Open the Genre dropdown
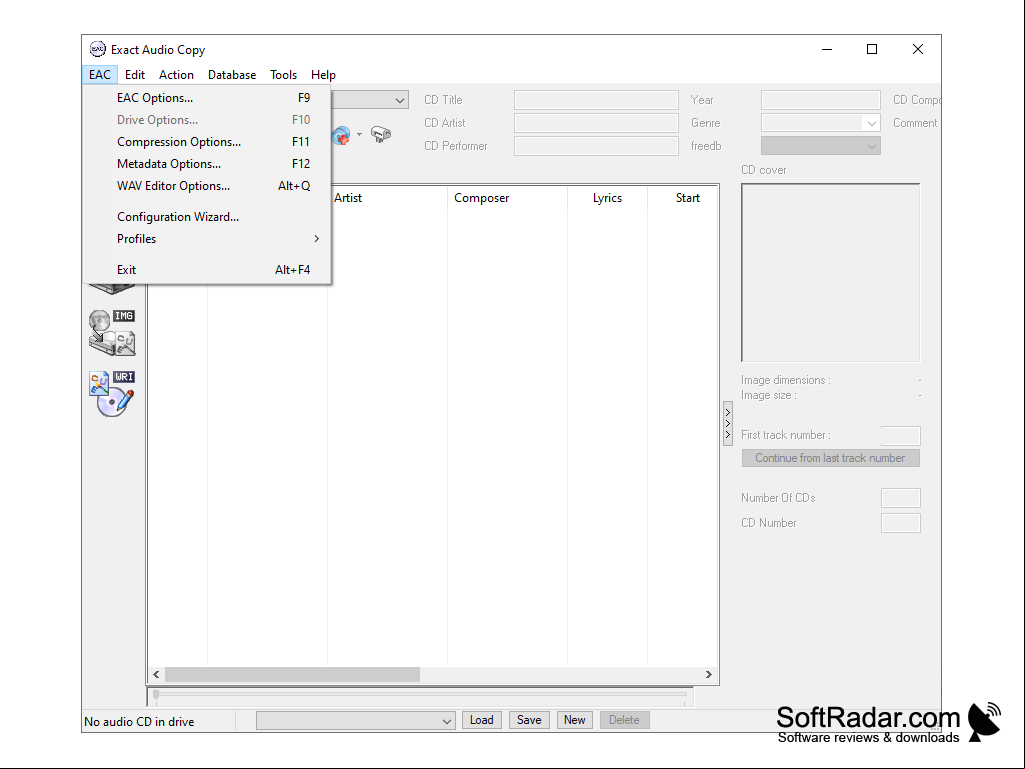The height and width of the screenshot is (769, 1025). [871, 123]
